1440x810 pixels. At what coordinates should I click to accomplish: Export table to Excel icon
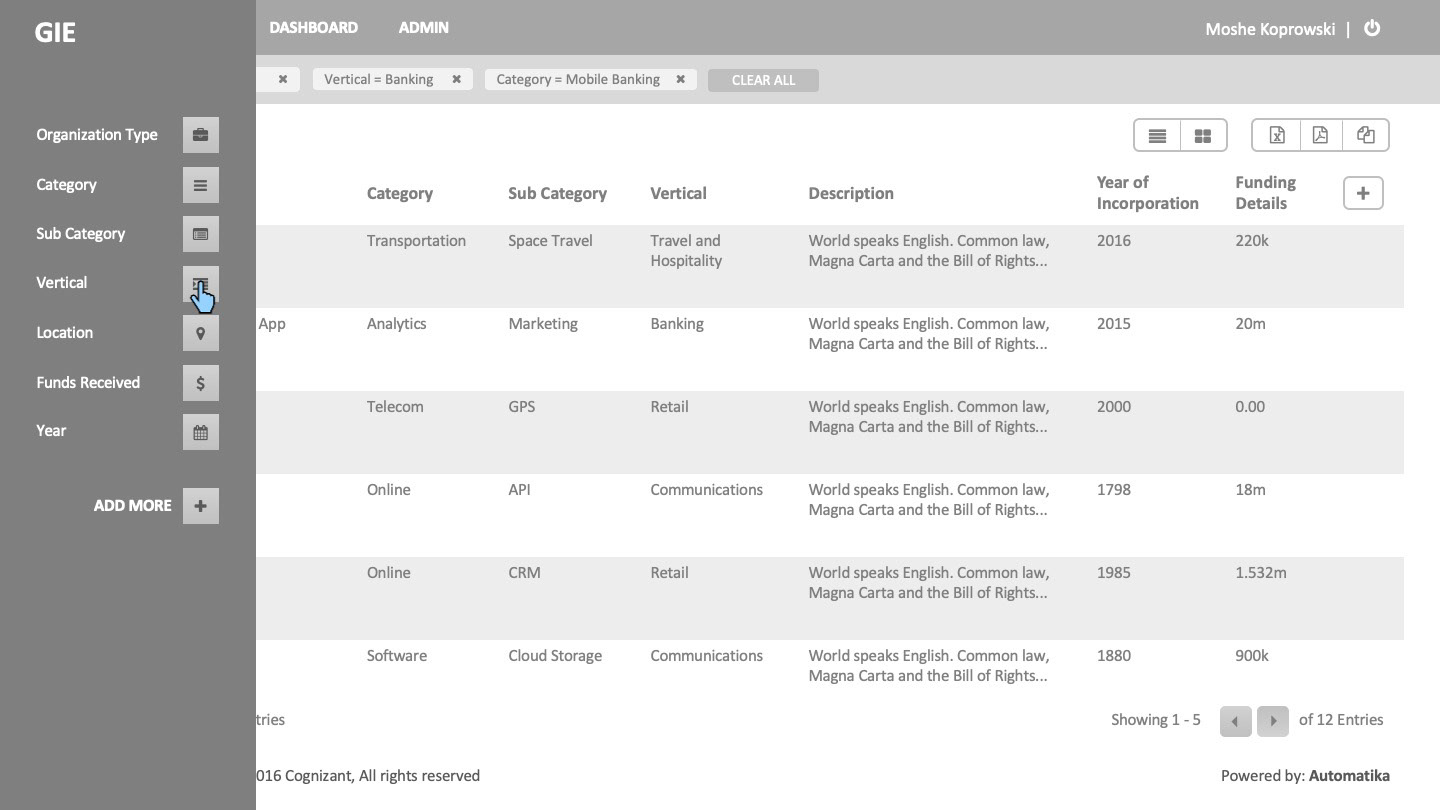(1277, 135)
